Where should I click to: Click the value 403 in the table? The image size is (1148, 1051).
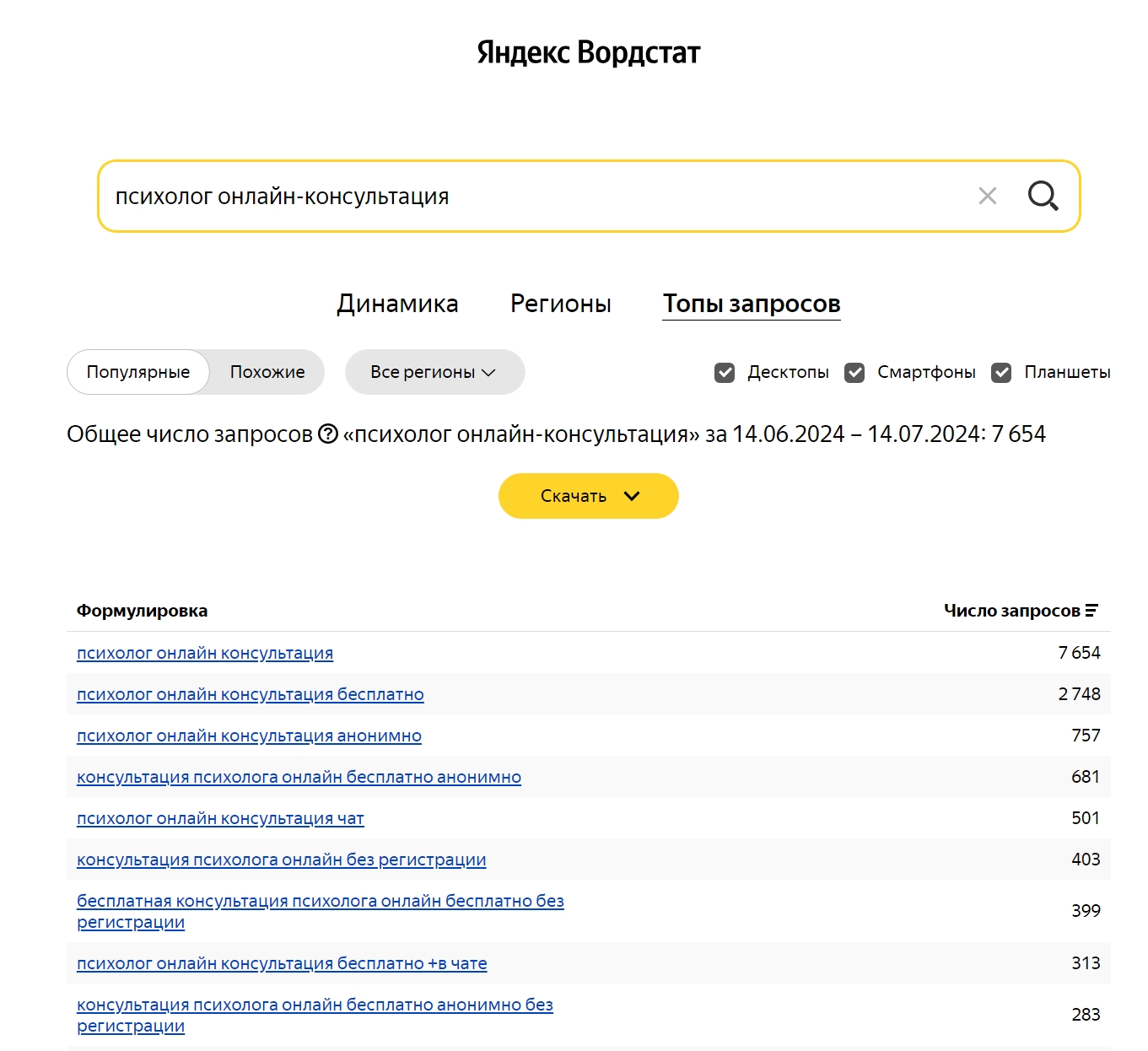1086,860
